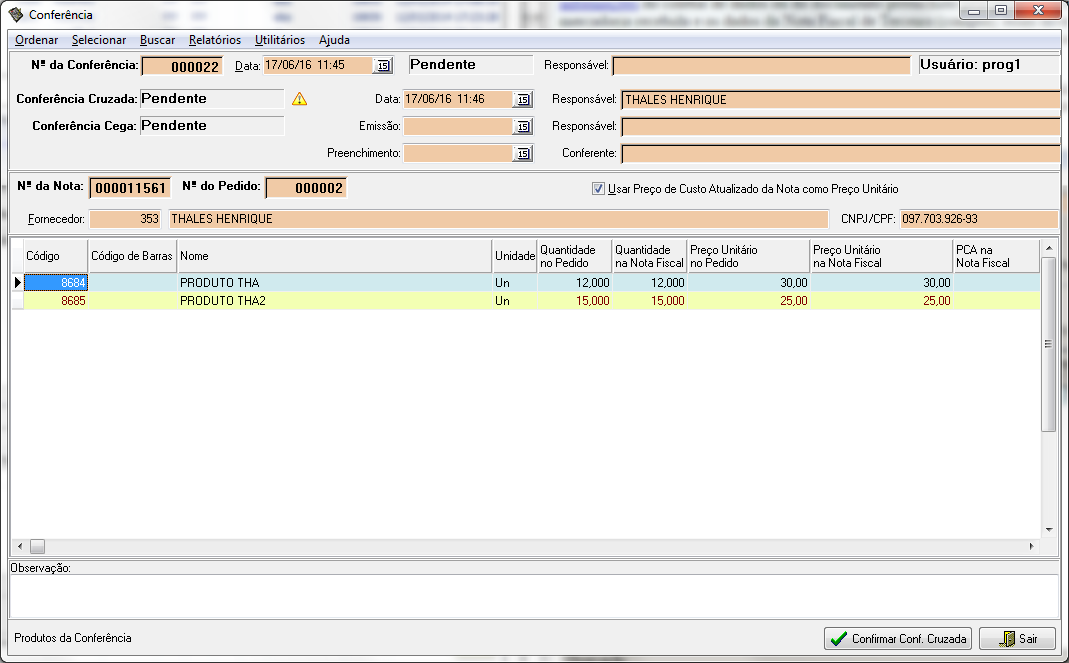Screen dimensions: 1069x663
Task: Expand the Utilitários menu
Action: click(x=280, y=40)
